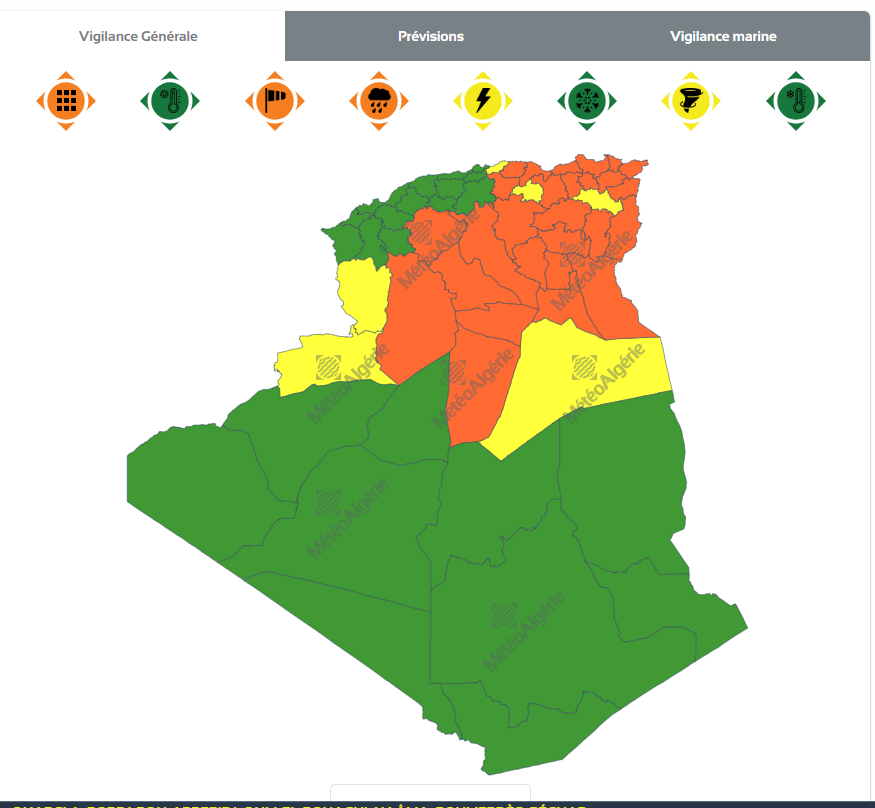
Task: Click the small yellow enclave in northeast
Action: pos(528,192)
